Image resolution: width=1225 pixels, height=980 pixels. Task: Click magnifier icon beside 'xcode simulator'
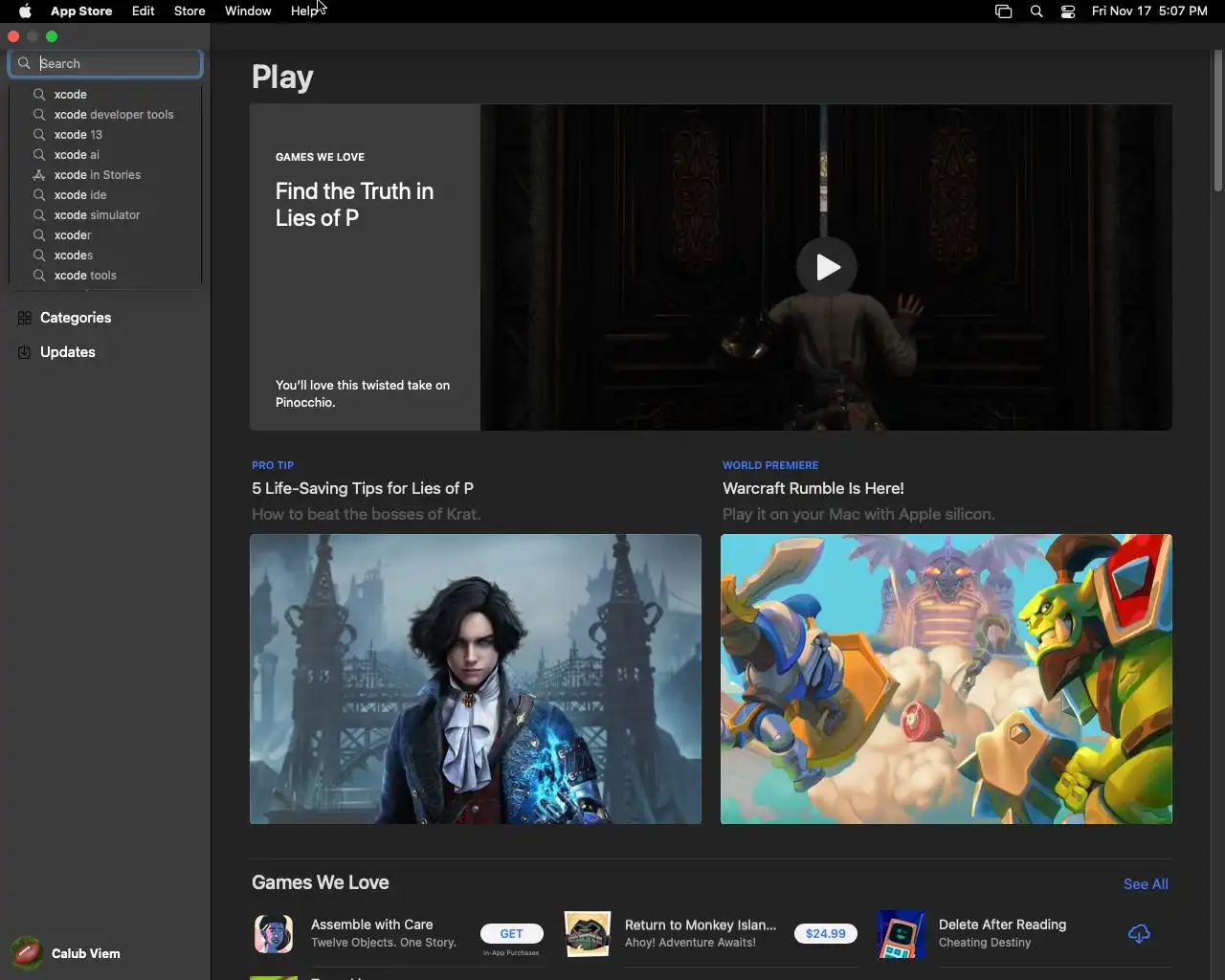click(x=39, y=215)
